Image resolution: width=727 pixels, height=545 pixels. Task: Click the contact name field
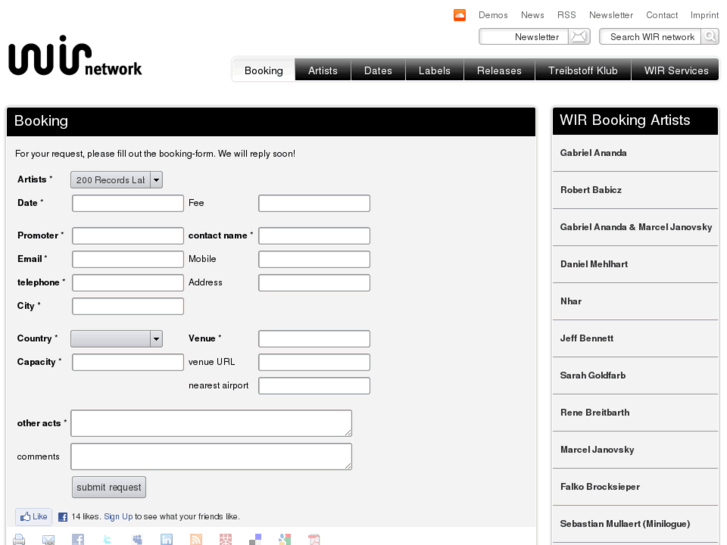[x=314, y=236]
